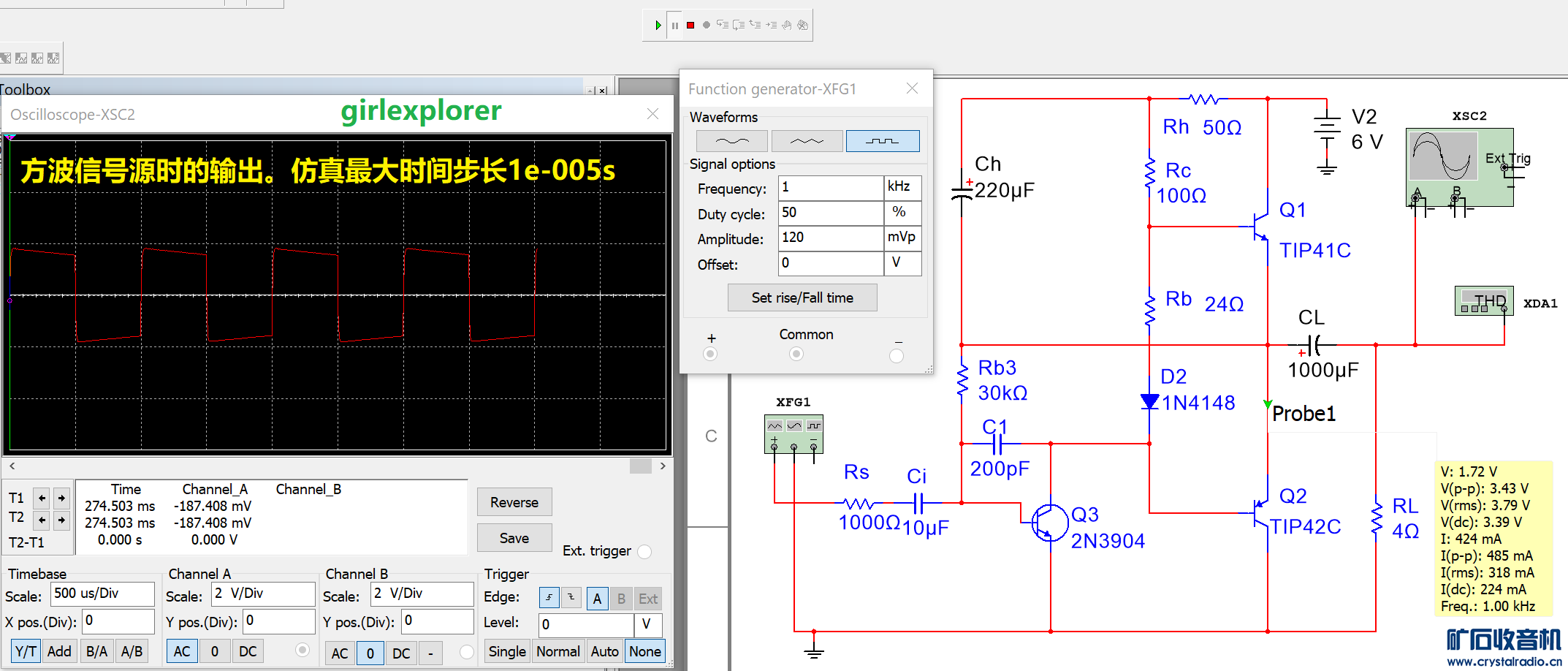The width and height of the screenshot is (1568, 671).
Task: Set trigger to falling edge
Action: point(571,598)
